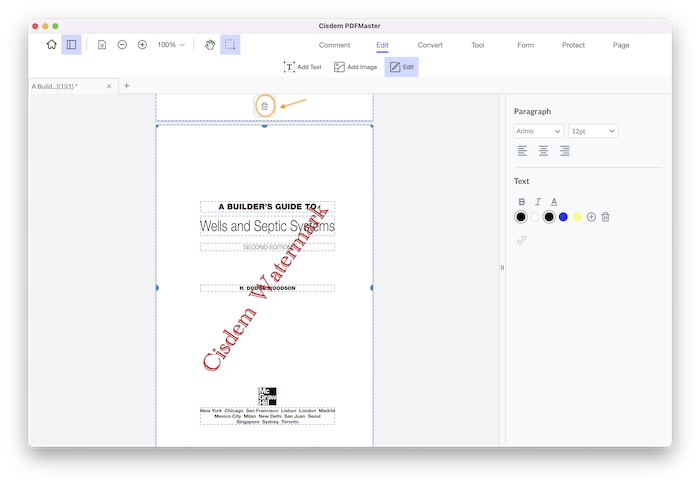Choose the yellow color swatch
This screenshot has height=484, width=700.
click(577, 217)
